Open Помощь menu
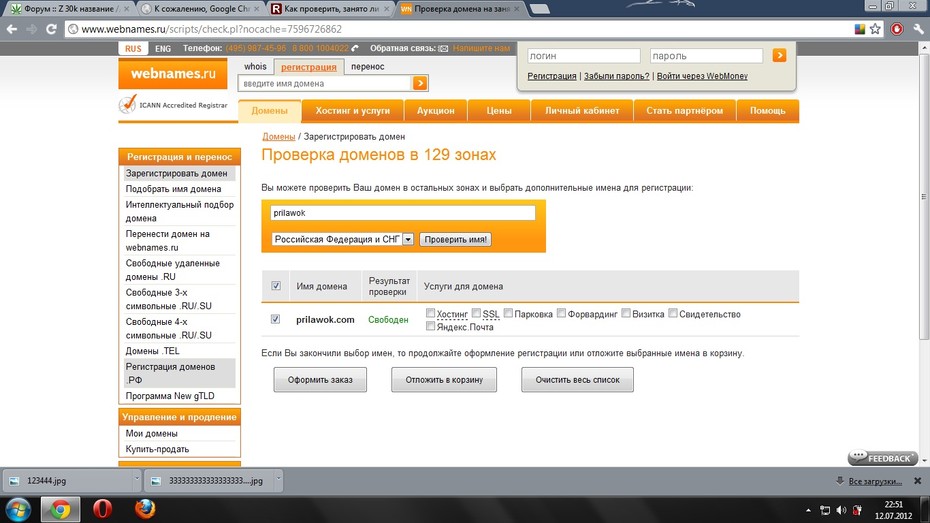 coord(767,111)
